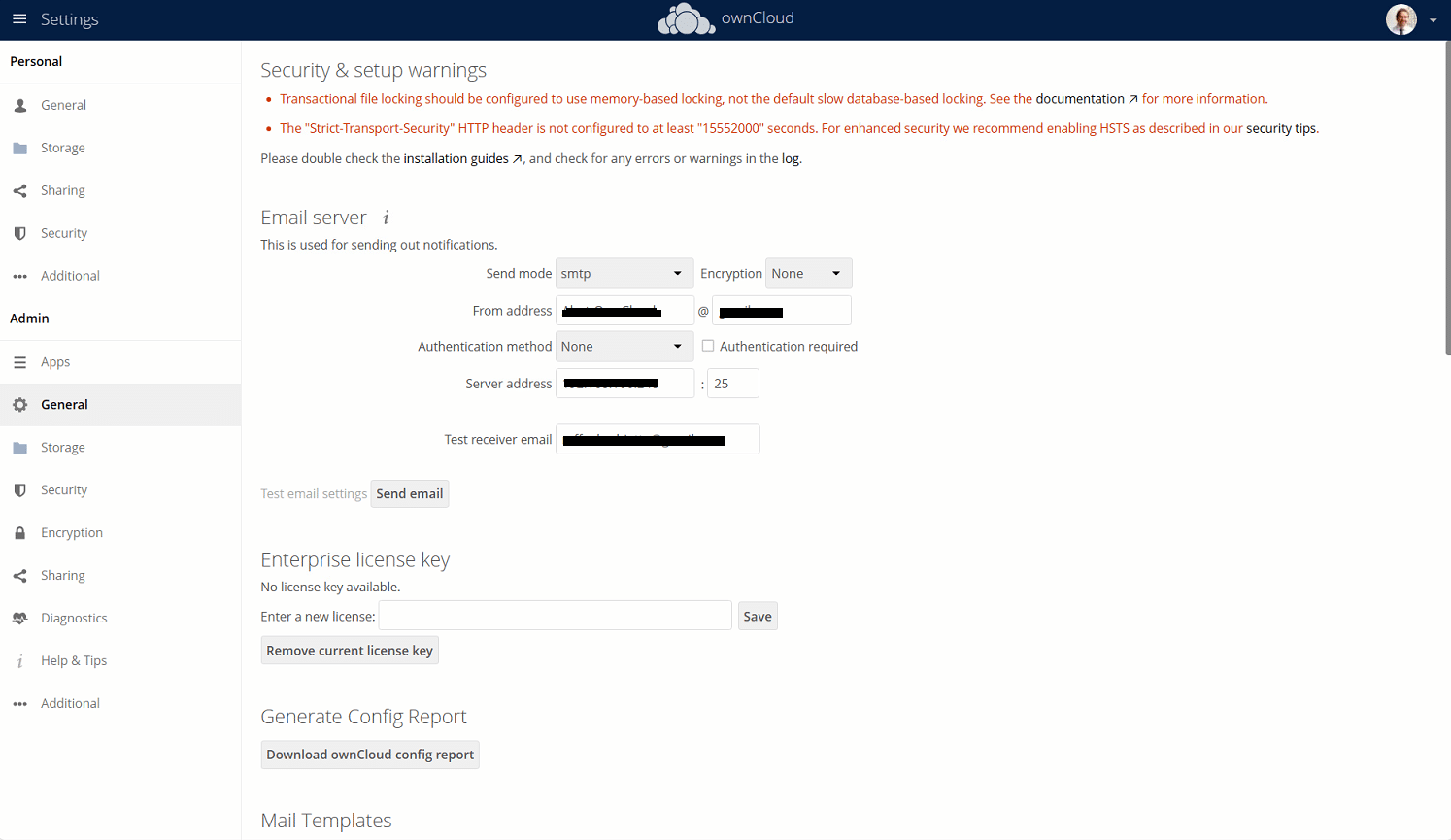
Task: Click the From address domain field
Action: pos(782,311)
